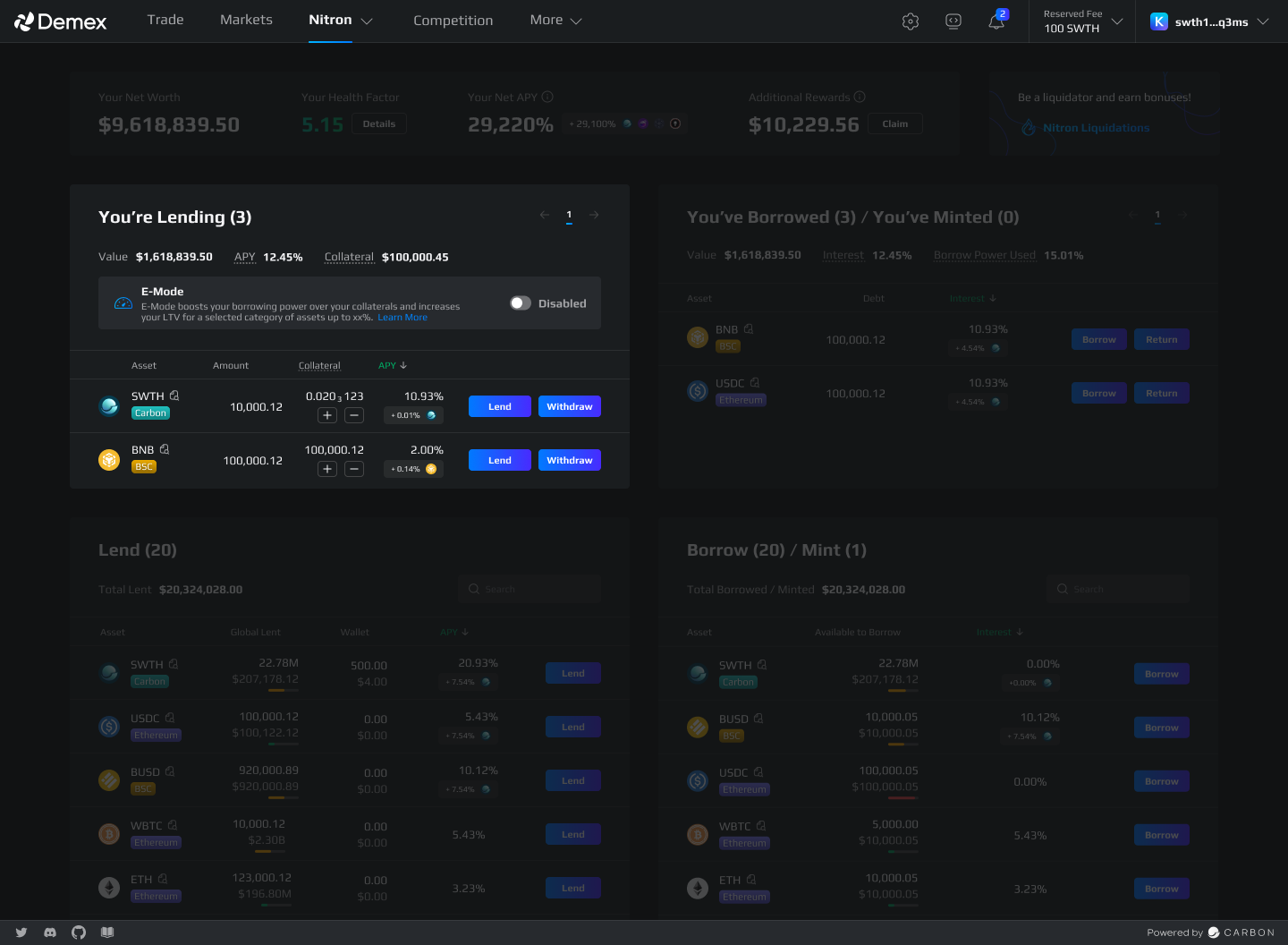Click the E-Mode Learn More link
The height and width of the screenshot is (945, 1288).
[402, 318]
